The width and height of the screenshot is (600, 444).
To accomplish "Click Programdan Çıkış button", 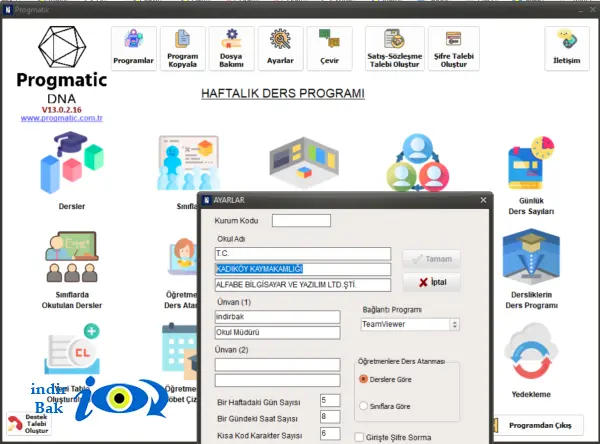I will (x=540, y=425).
